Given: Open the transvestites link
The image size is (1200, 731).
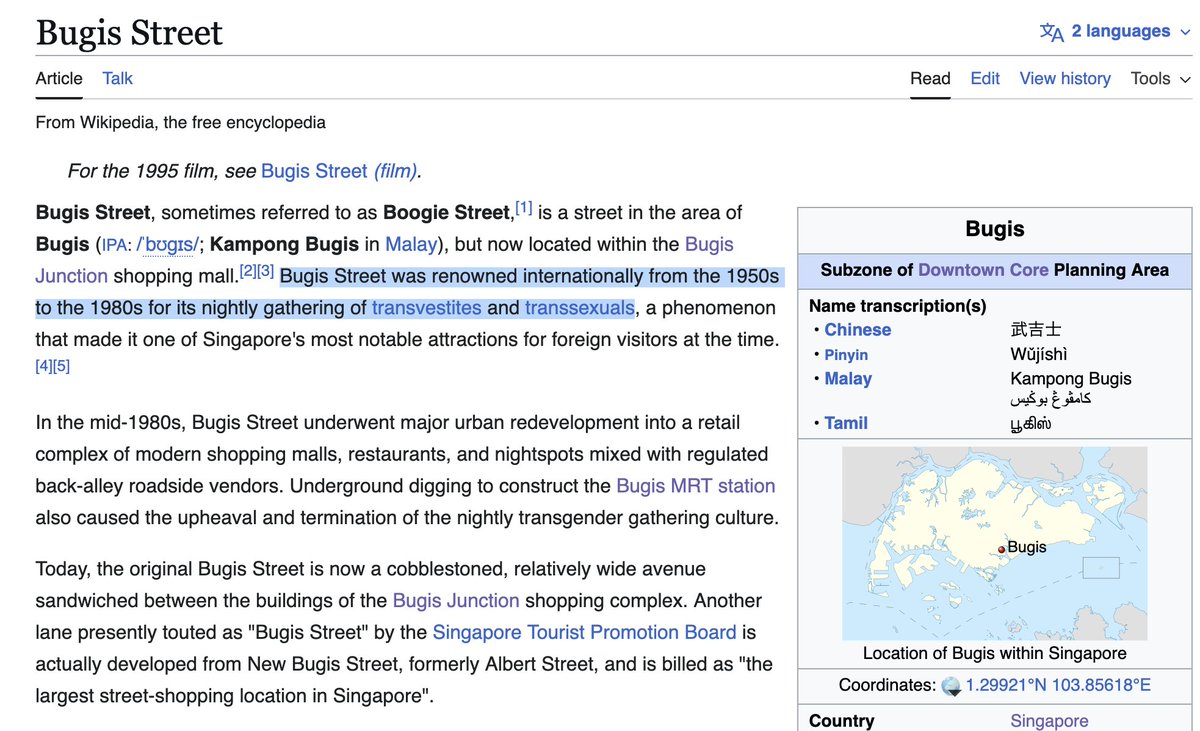Looking at the screenshot, I should click(427, 307).
